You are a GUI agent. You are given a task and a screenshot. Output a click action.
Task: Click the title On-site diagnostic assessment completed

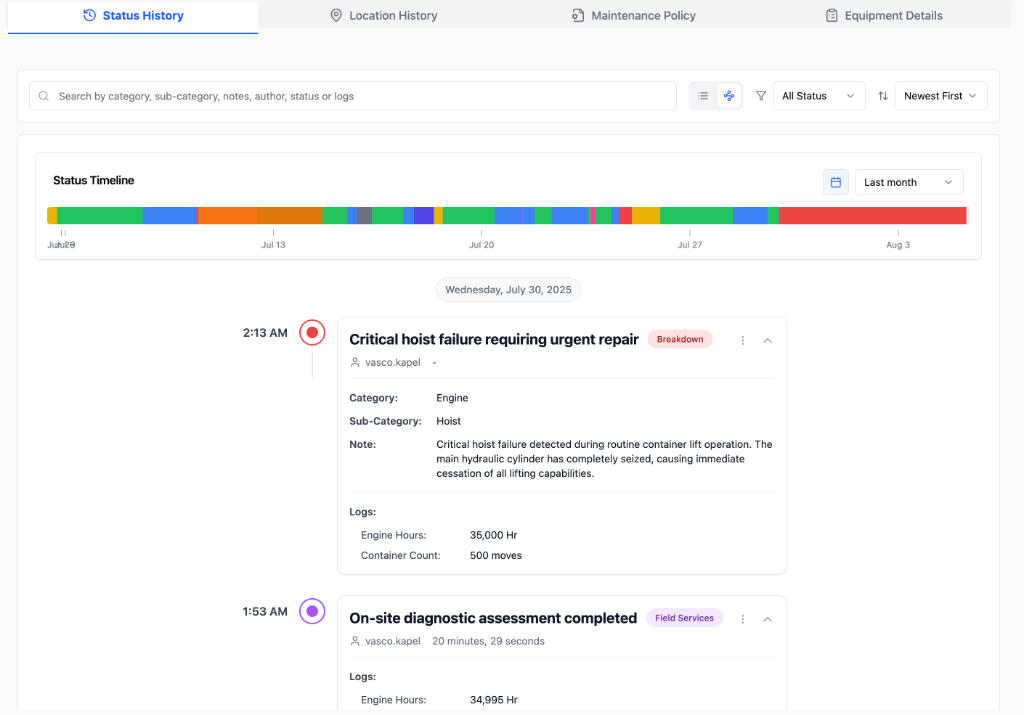coord(493,618)
